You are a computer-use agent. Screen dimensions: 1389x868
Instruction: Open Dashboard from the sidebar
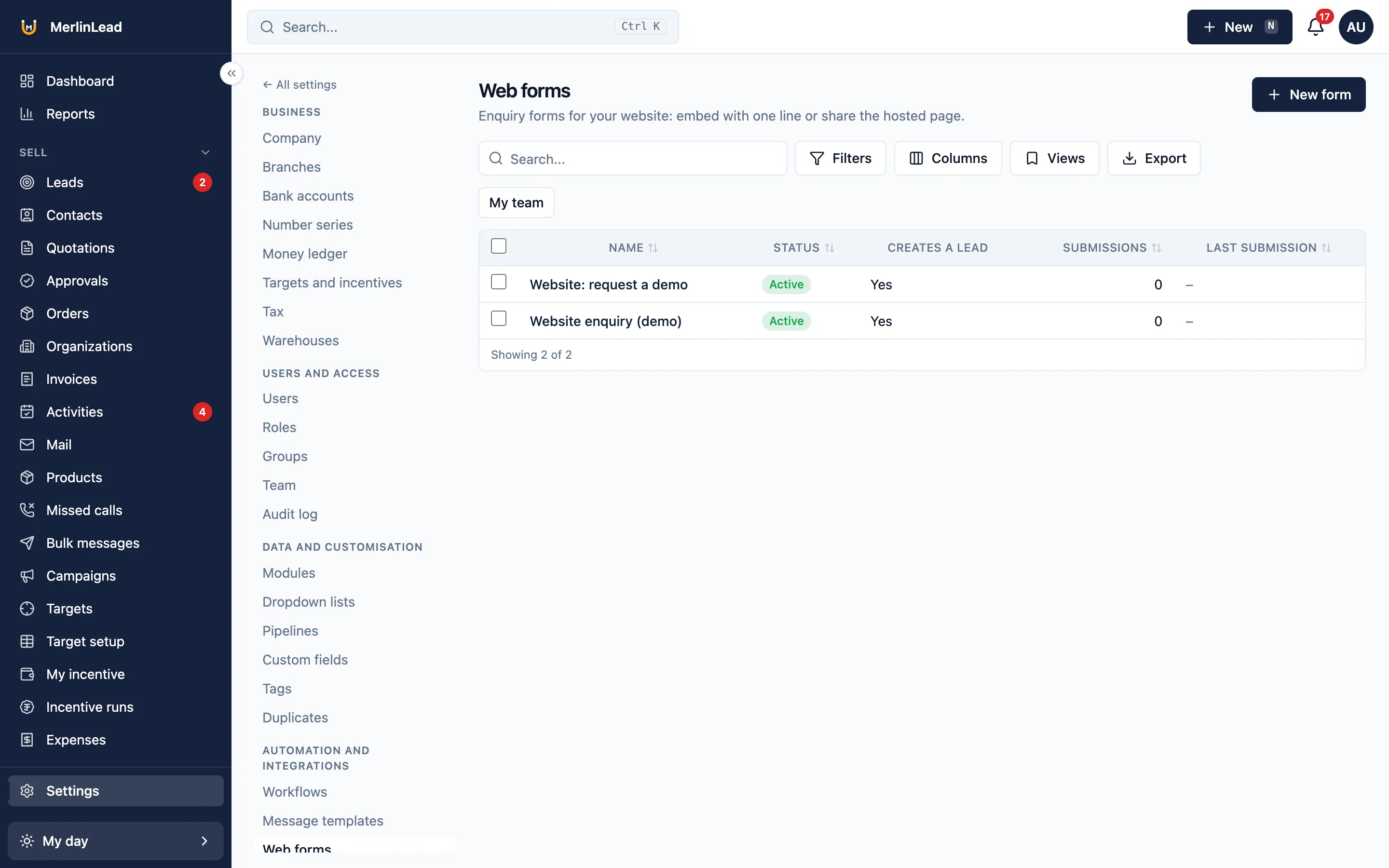point(115,81)
